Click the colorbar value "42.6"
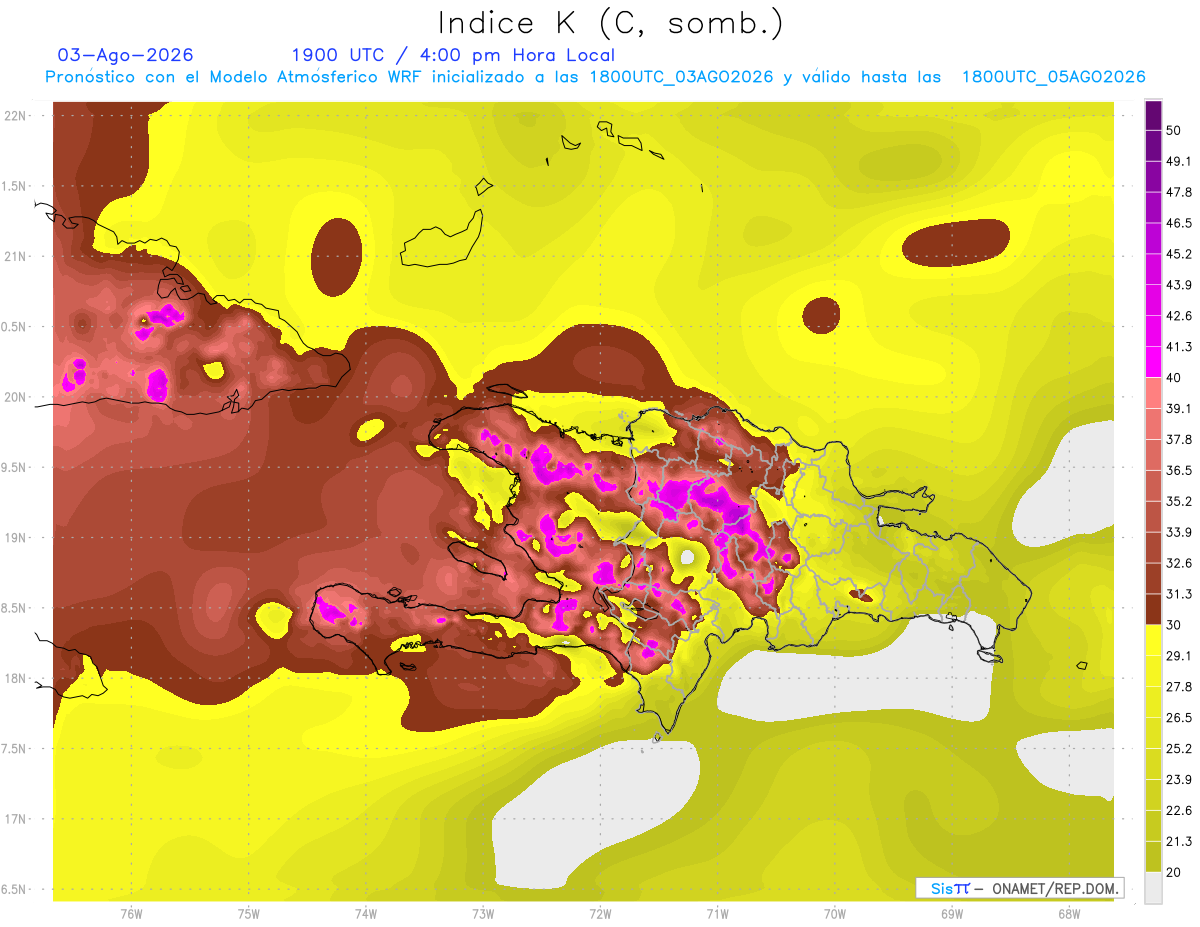This screenshot has height=927, width=1200. point(1178,317)
